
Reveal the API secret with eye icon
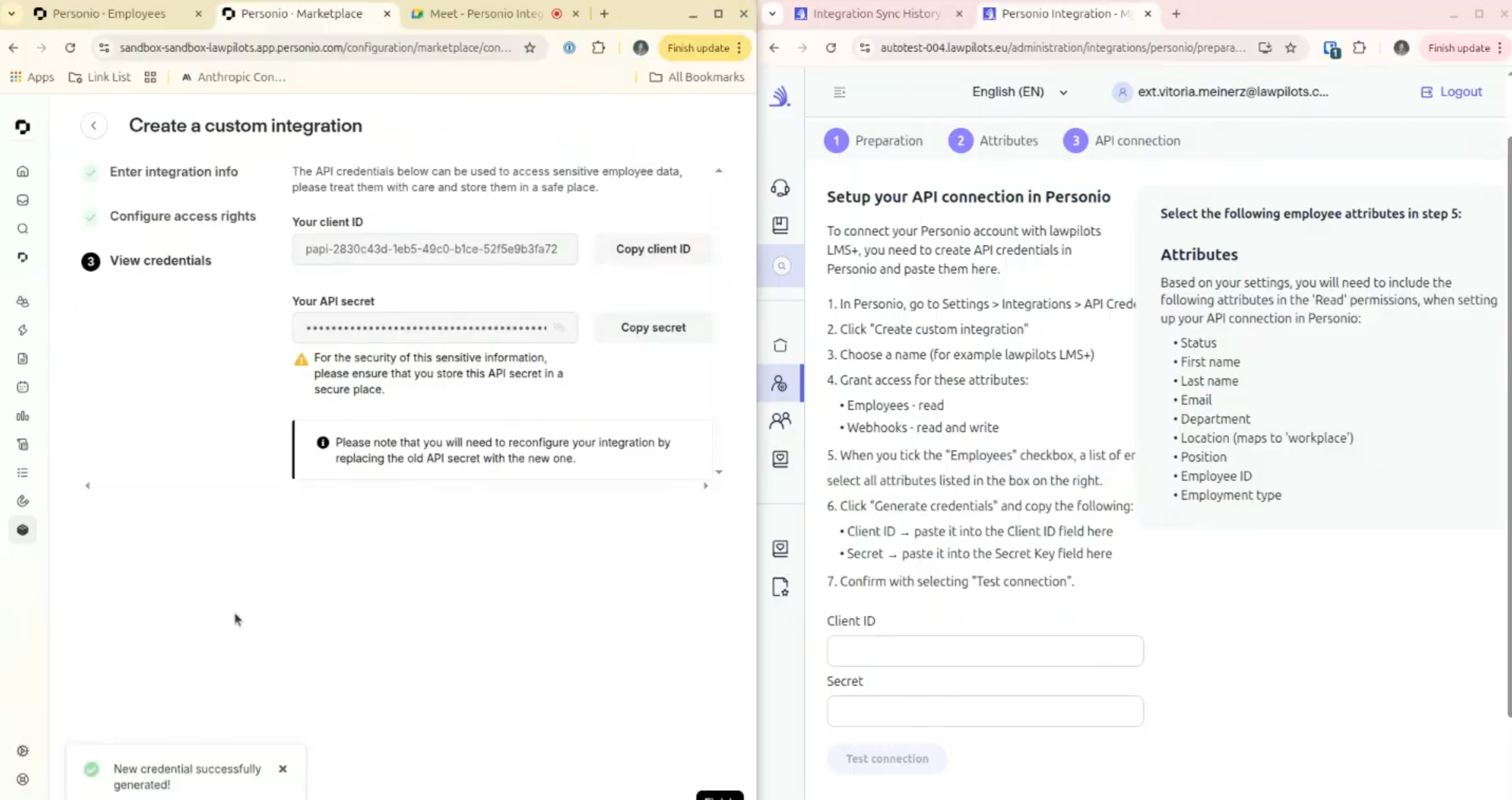(x=559, y=328)
